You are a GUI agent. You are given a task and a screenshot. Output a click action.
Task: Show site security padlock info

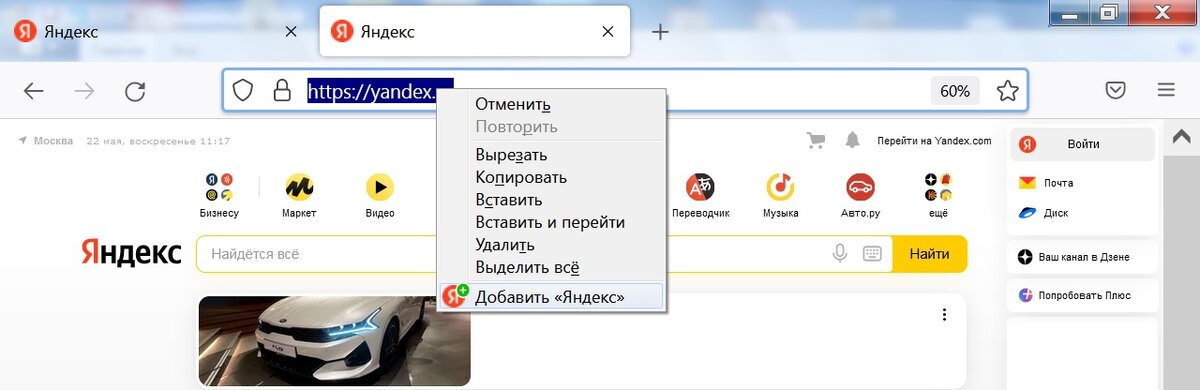[282, 91]
